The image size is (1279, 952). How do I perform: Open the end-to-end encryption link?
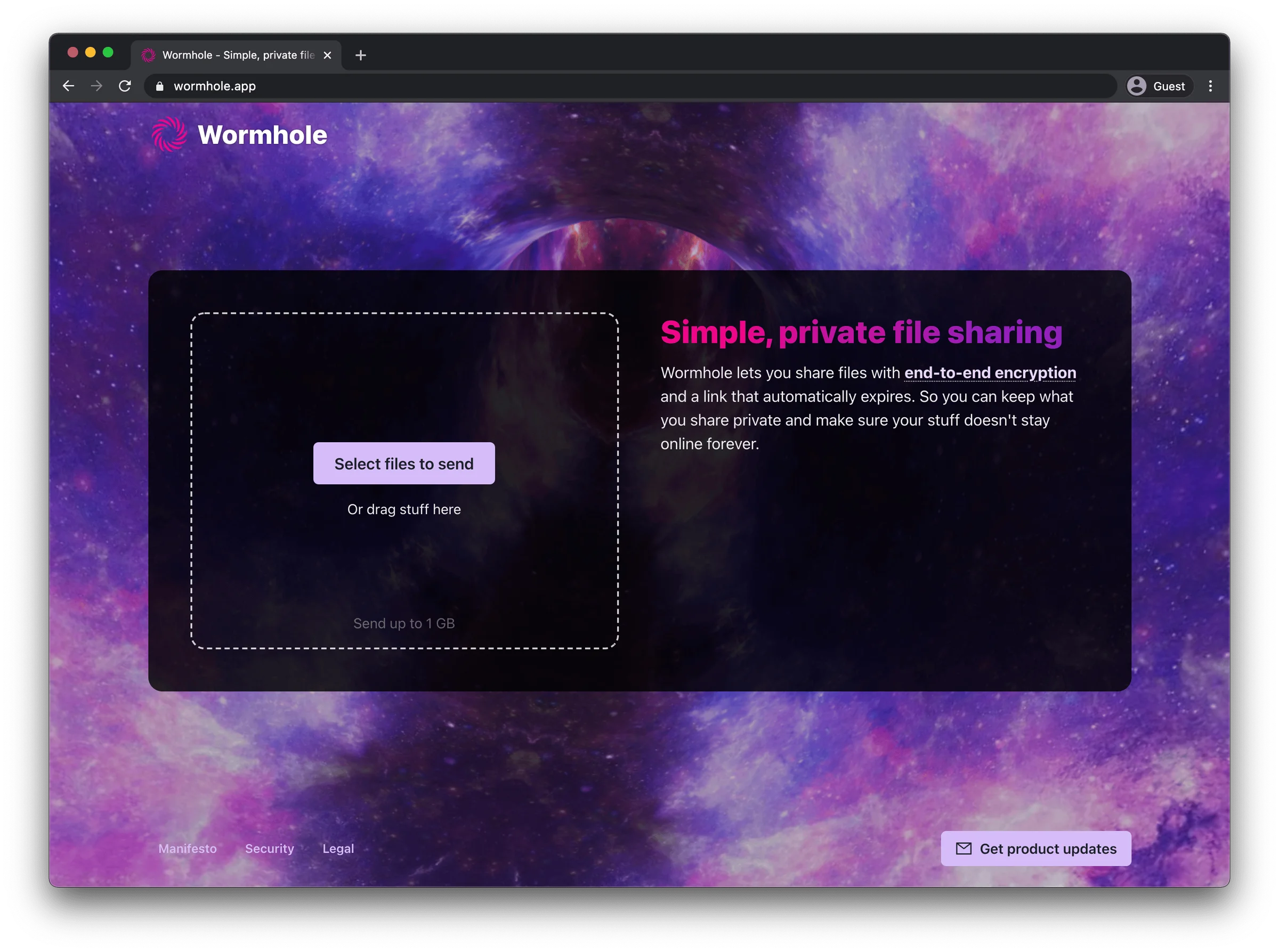tap(990, 372)
